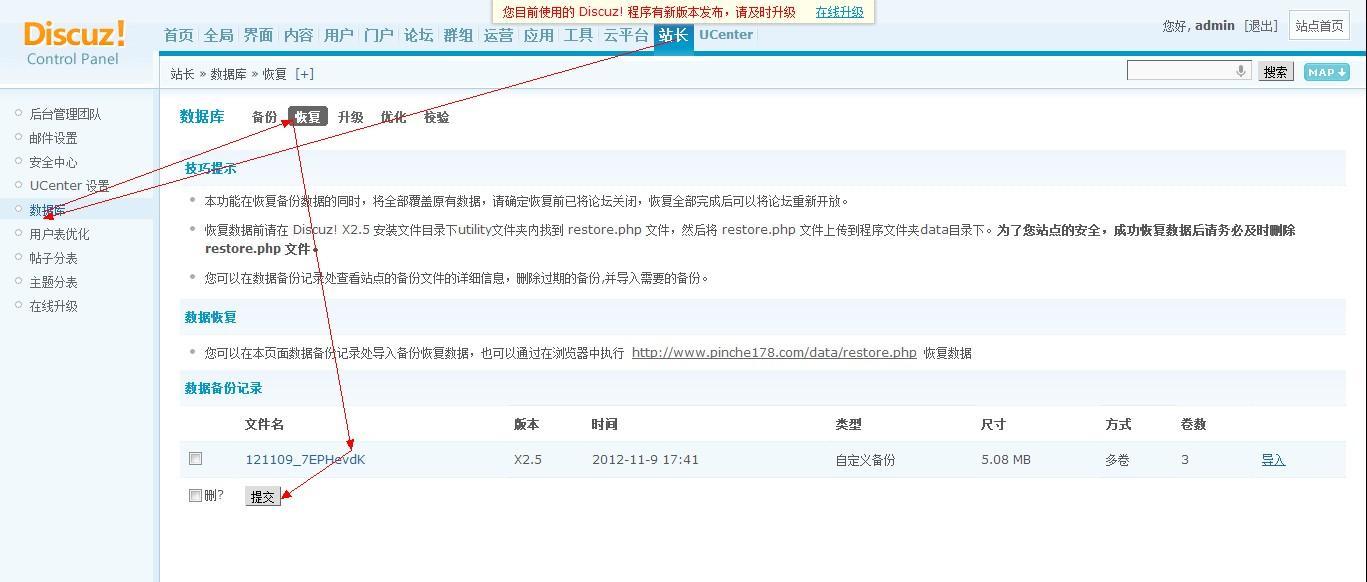Open the 全局 menu in top navigation

point(217,34)
